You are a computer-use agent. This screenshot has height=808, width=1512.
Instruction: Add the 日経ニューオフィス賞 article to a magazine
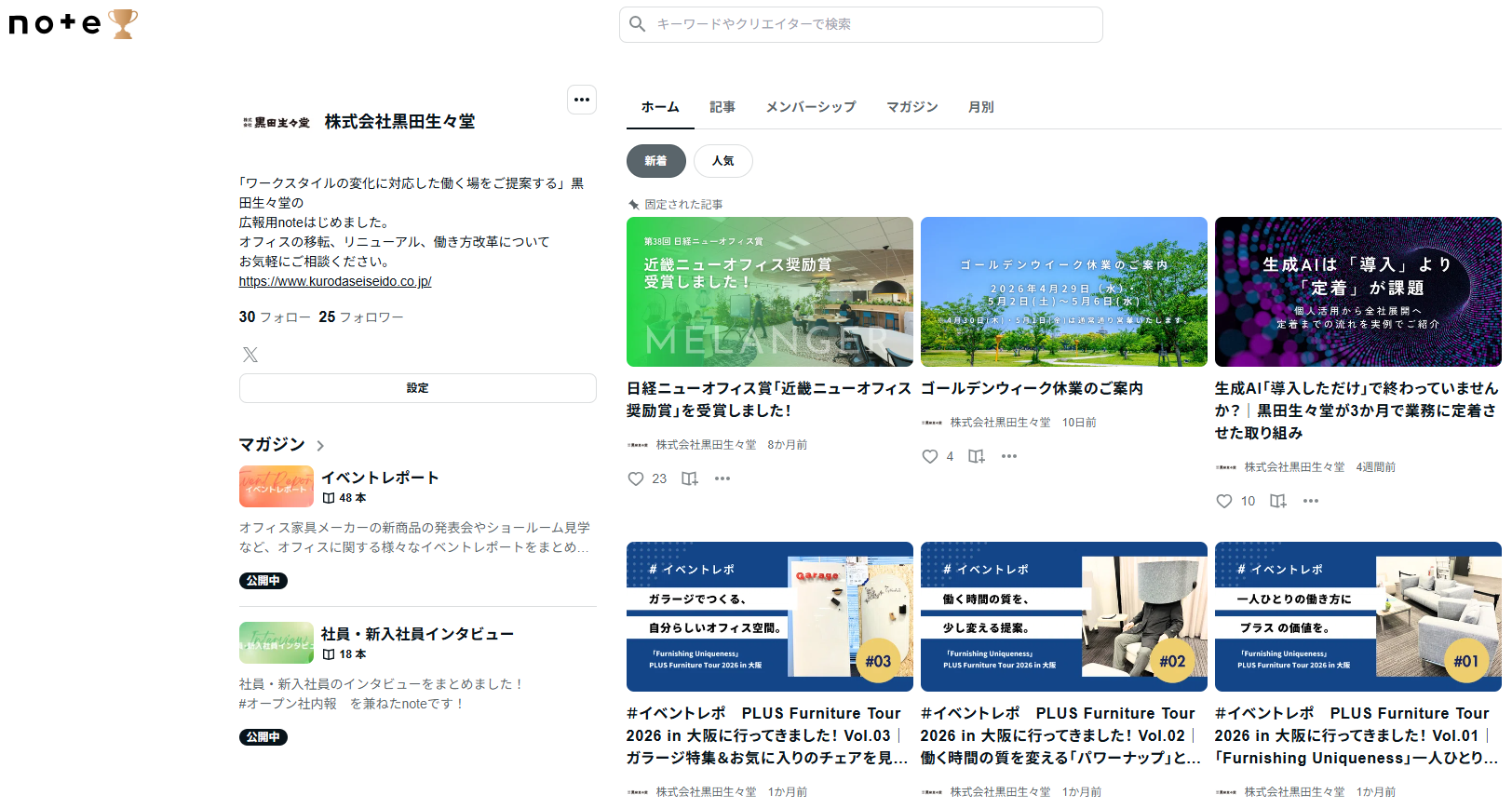coord(690,478)
